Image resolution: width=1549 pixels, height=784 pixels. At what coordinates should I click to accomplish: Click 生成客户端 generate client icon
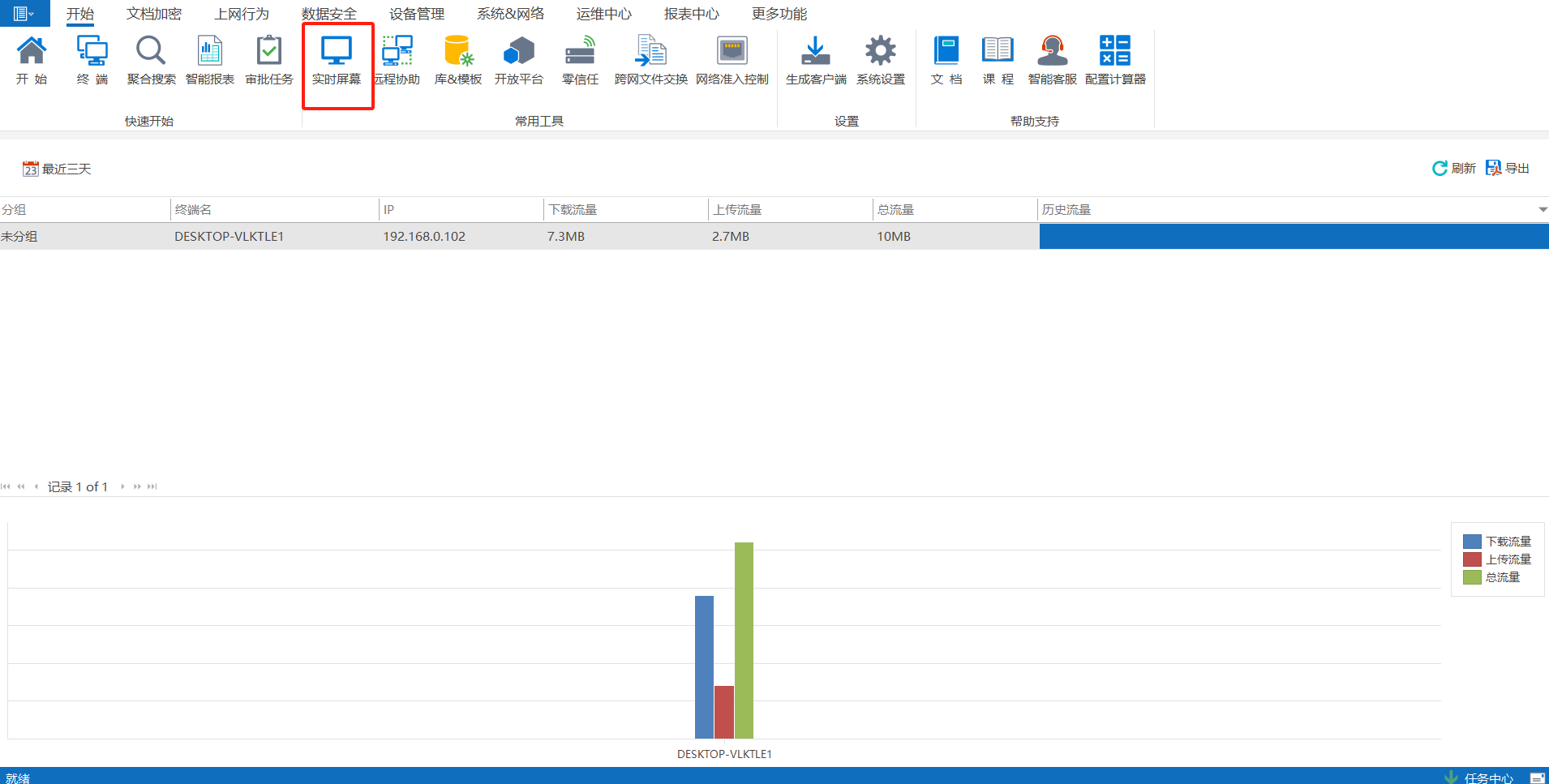tap(815, 61)
